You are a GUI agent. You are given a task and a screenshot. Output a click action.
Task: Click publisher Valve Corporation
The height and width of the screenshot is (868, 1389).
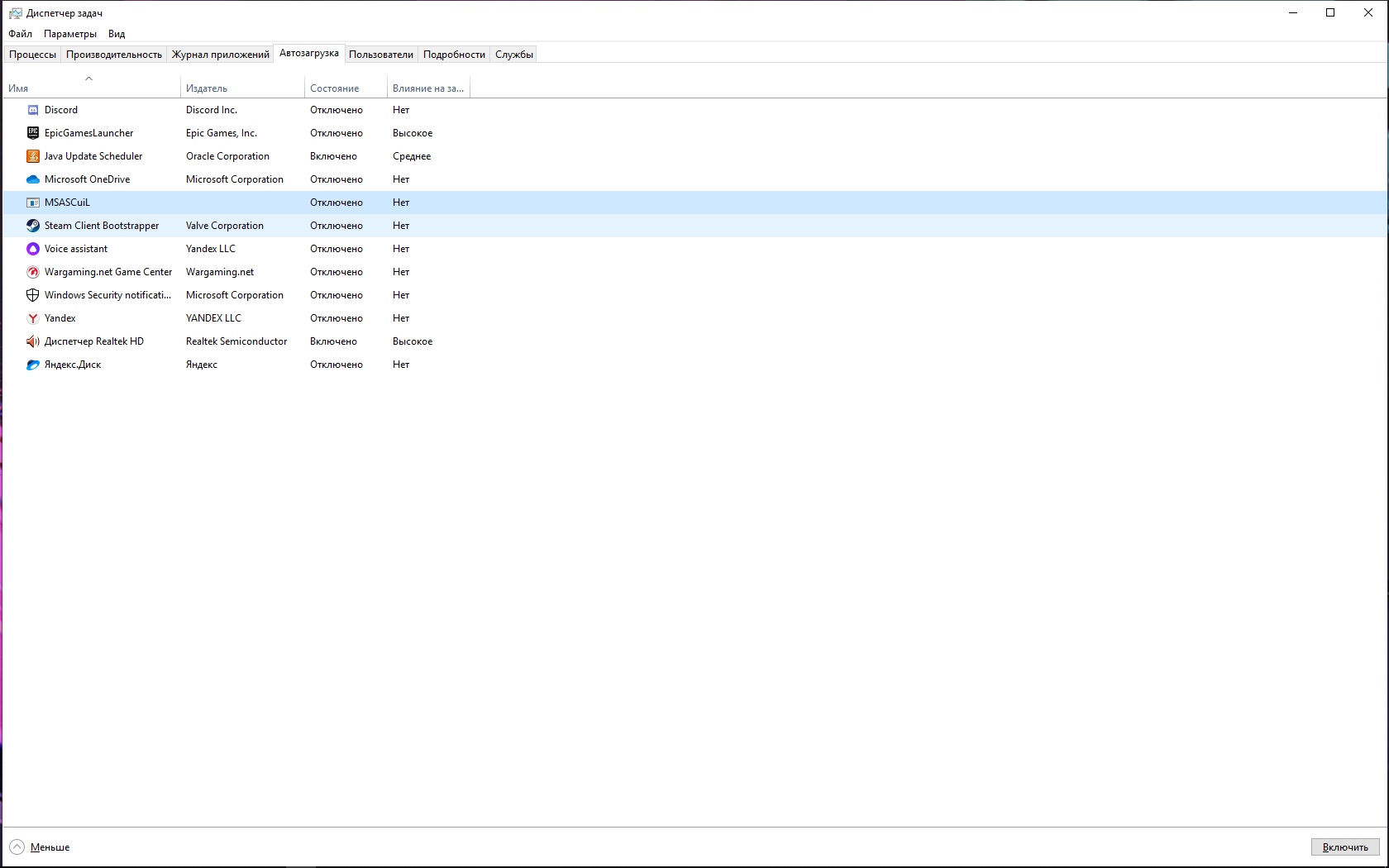point(225,226)
